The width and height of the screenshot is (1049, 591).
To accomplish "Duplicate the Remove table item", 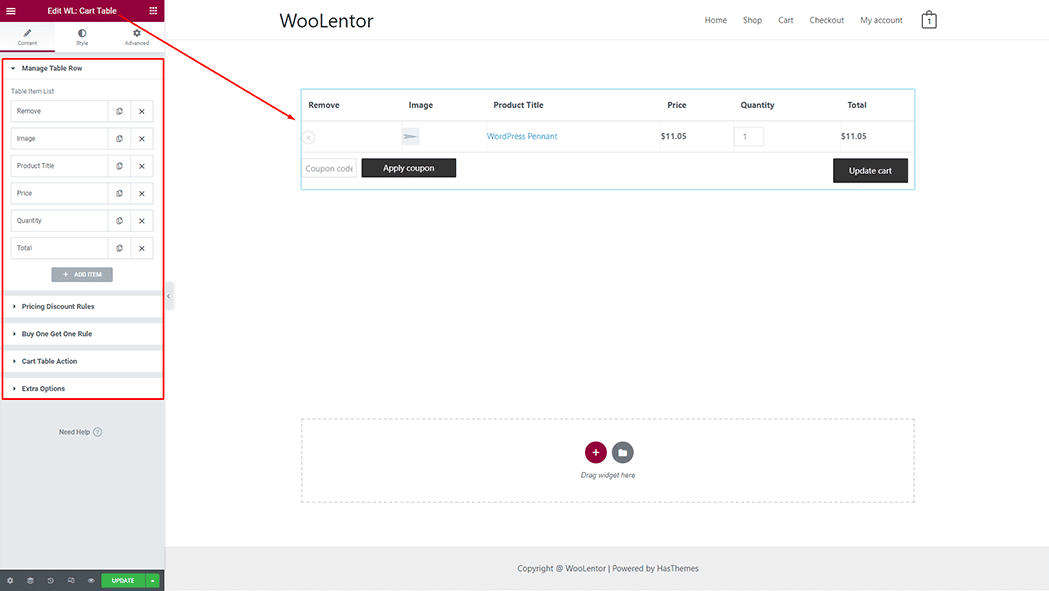I will 119,111.
